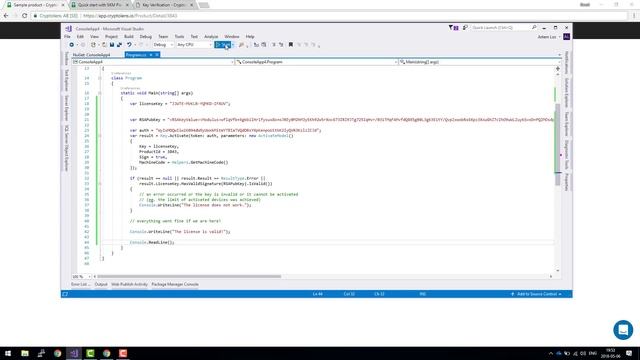640x360 pixels.
Task: Click the Save icon in toolbar
Action: [x=111, y=44]
